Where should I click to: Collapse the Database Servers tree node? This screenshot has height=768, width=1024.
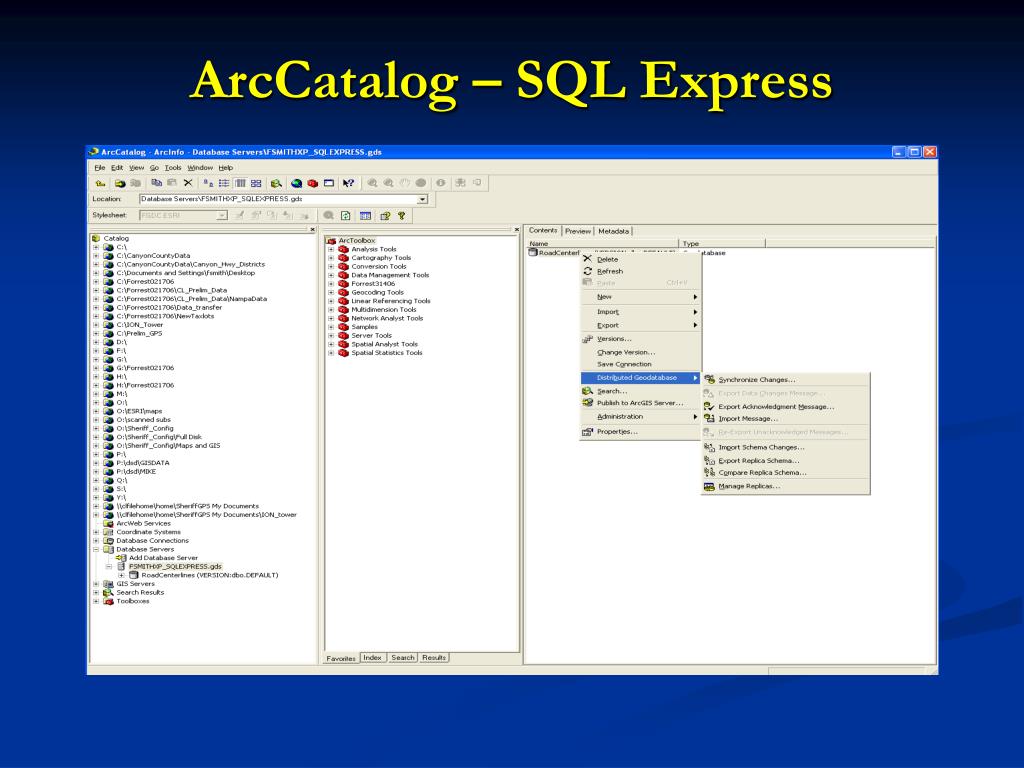pos(96,549)
